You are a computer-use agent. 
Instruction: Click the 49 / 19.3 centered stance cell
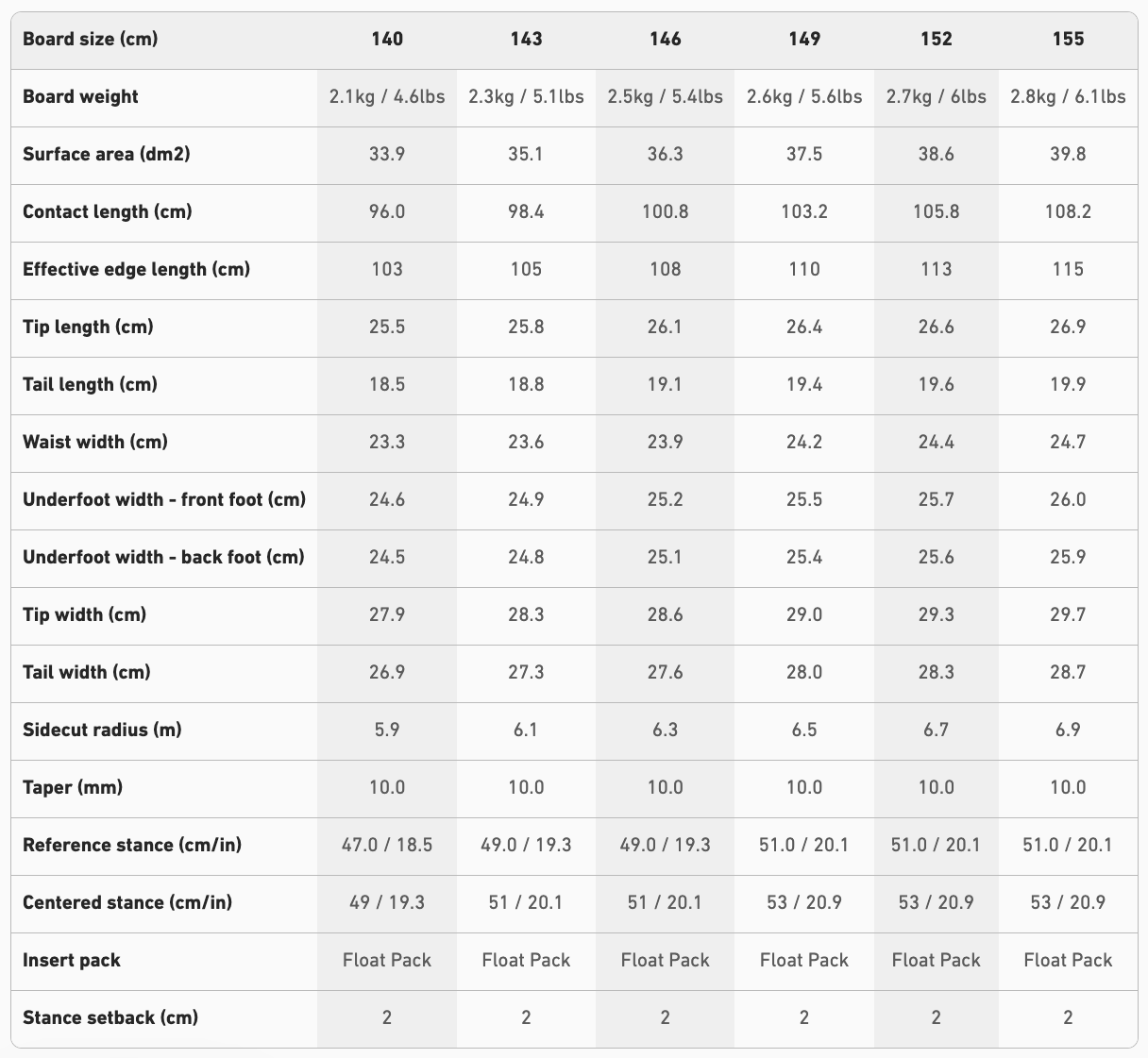point(387,902)
